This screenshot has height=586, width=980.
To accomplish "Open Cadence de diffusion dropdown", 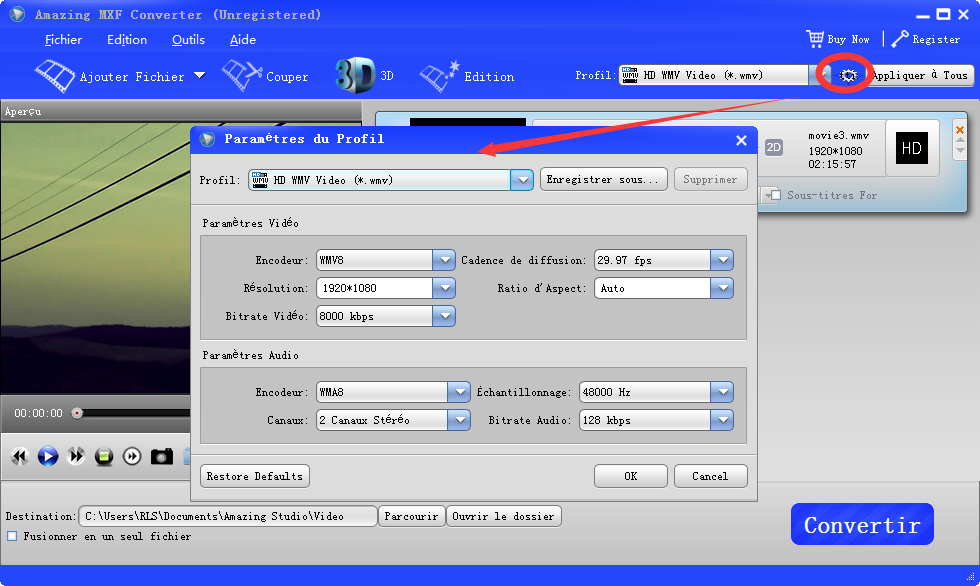I will [722, 260].
